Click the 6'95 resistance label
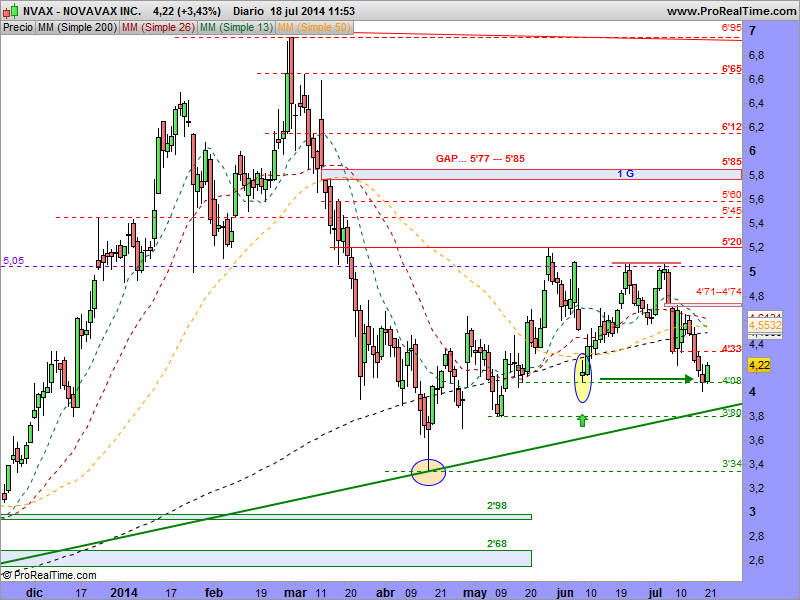The image size is (800, 600). point(732,28)
